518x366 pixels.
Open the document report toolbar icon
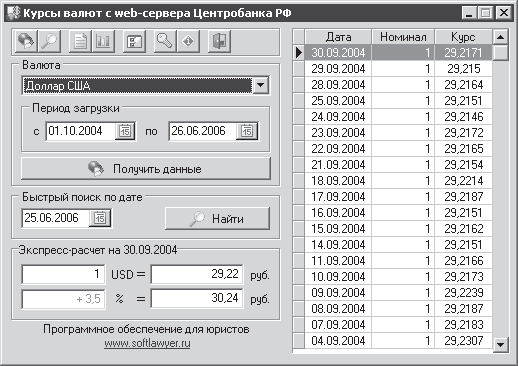tap(80, 42)
